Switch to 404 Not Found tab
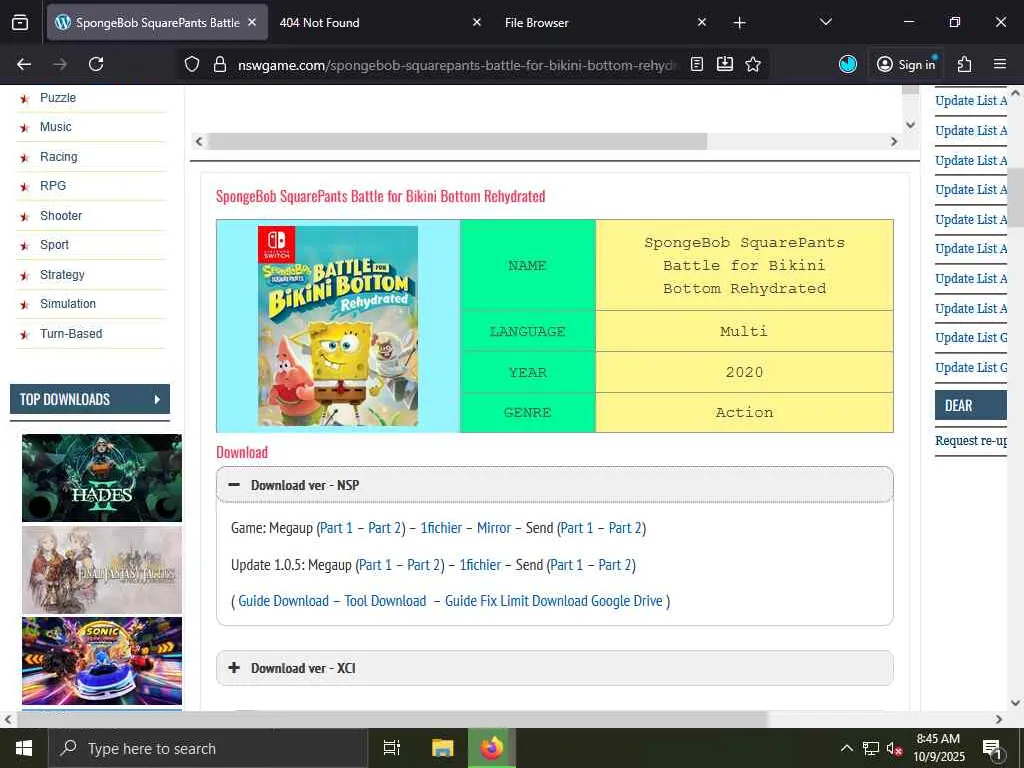 coord(381,22)
